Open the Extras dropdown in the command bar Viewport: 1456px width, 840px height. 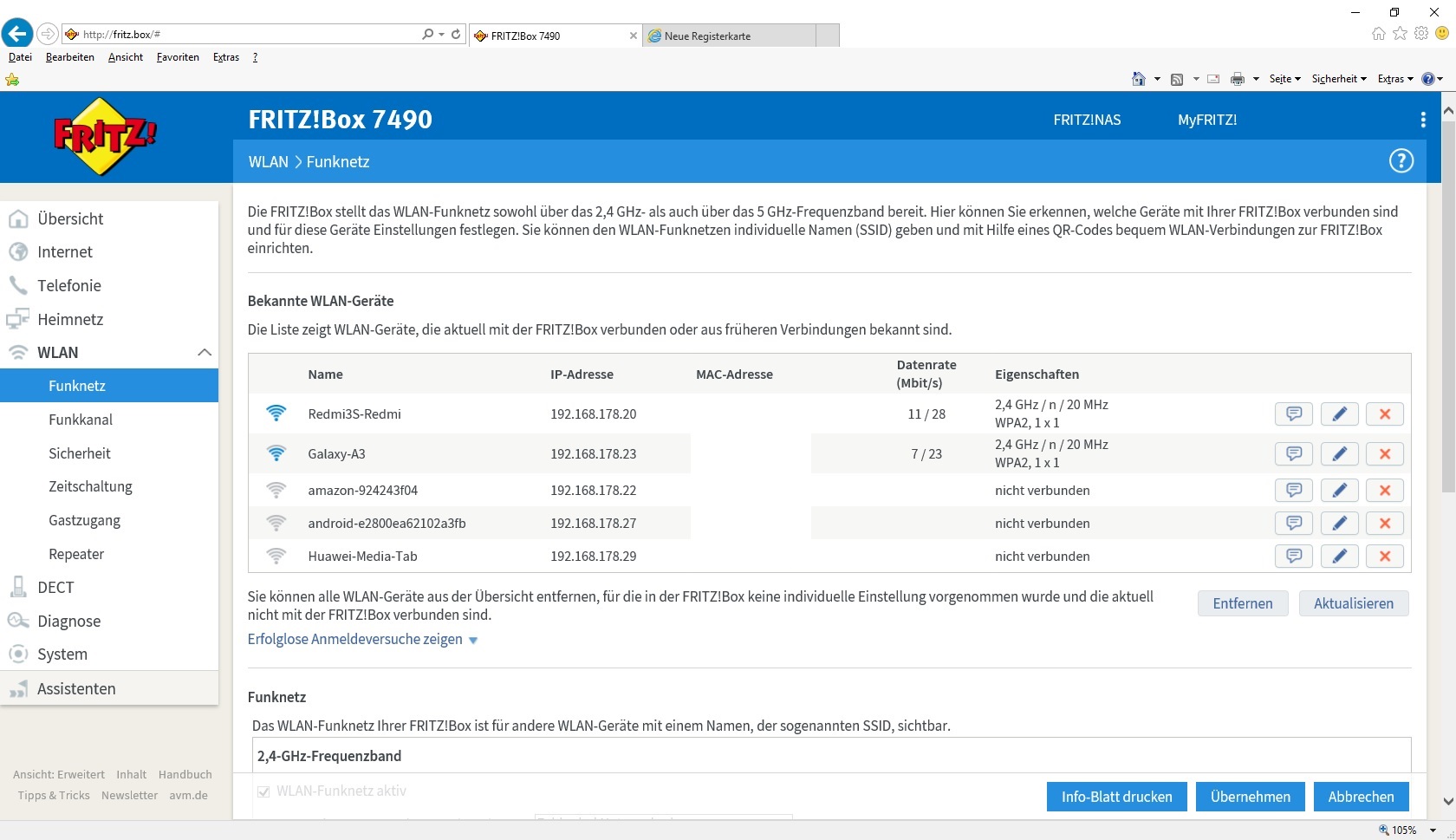(1395, 79)
